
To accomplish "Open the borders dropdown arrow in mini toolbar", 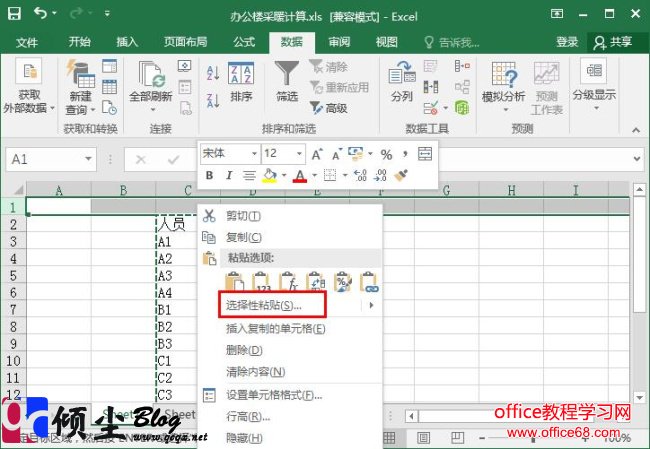I will click(344, 175).
